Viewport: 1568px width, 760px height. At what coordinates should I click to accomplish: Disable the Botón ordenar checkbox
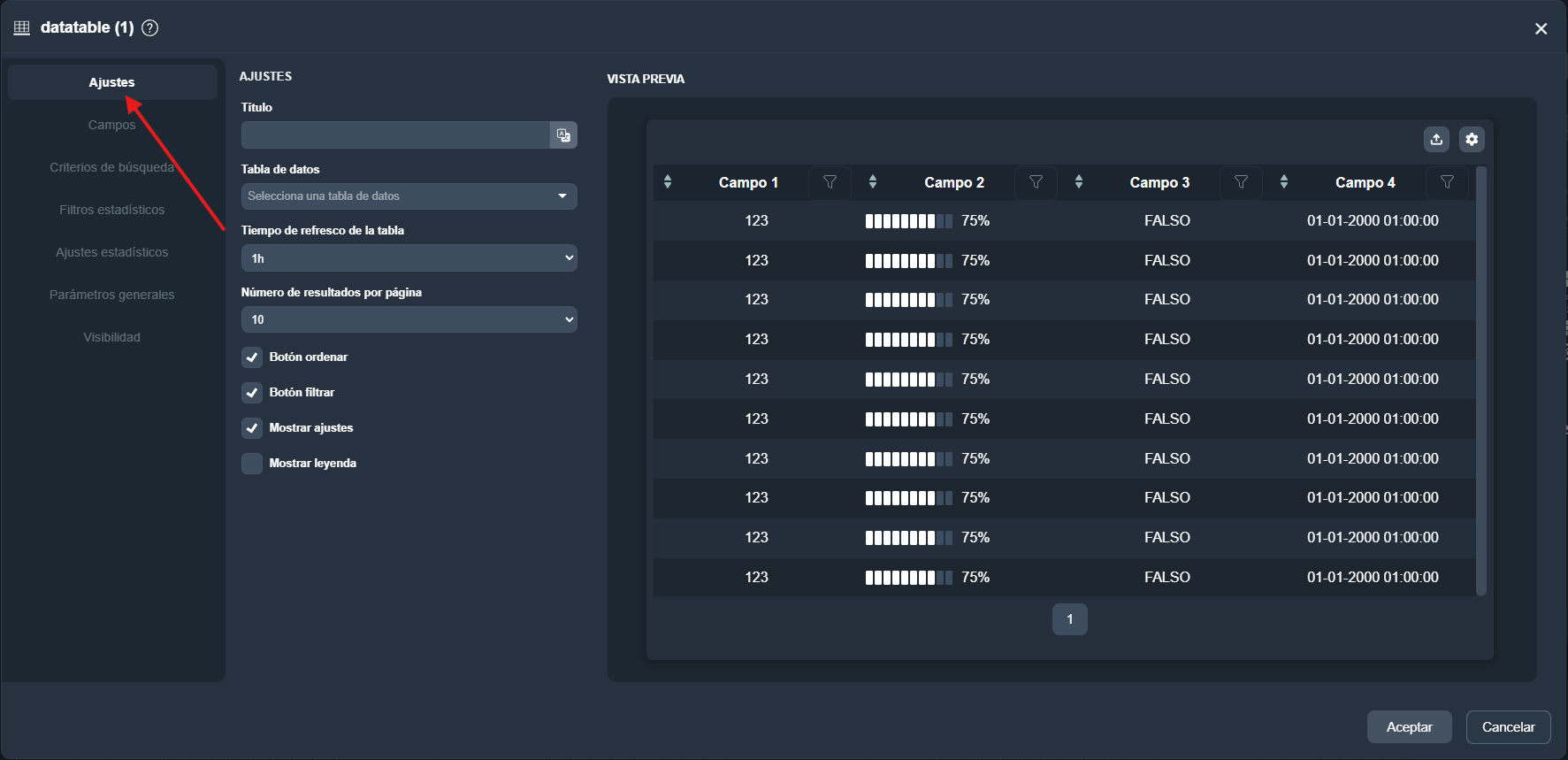tap(252, 357)
